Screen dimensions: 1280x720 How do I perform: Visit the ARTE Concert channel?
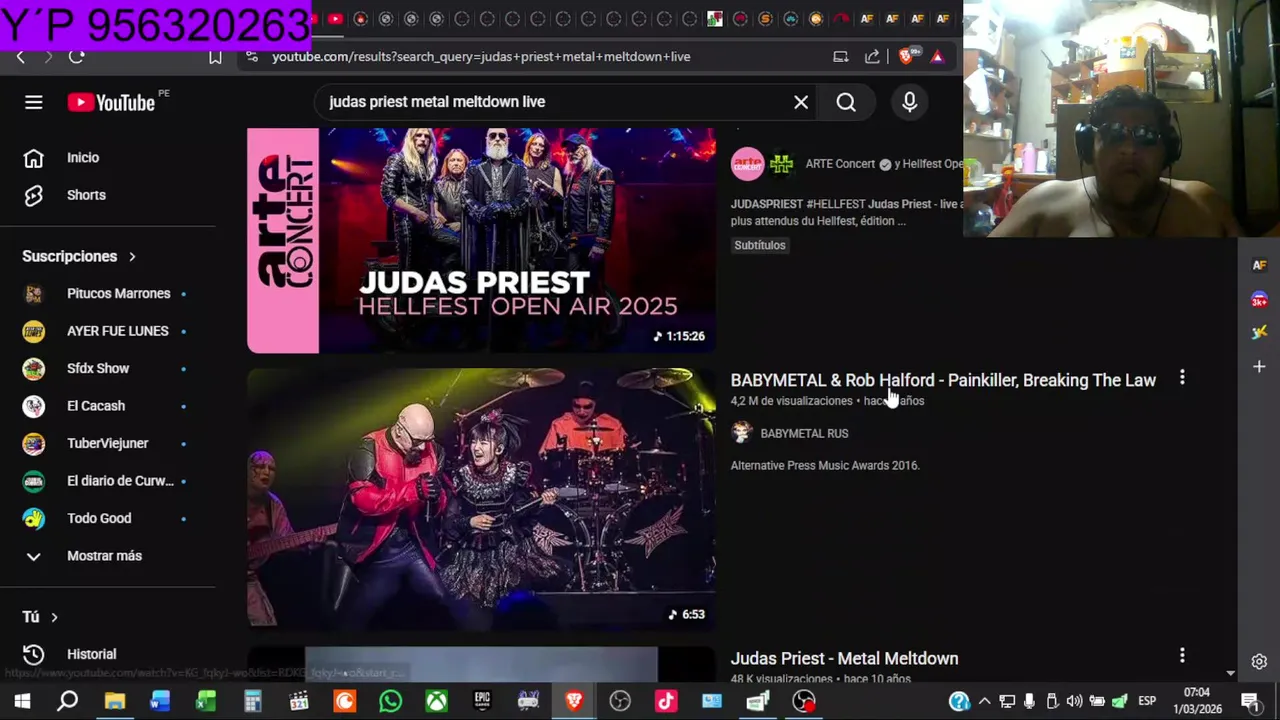click(840, 164)
